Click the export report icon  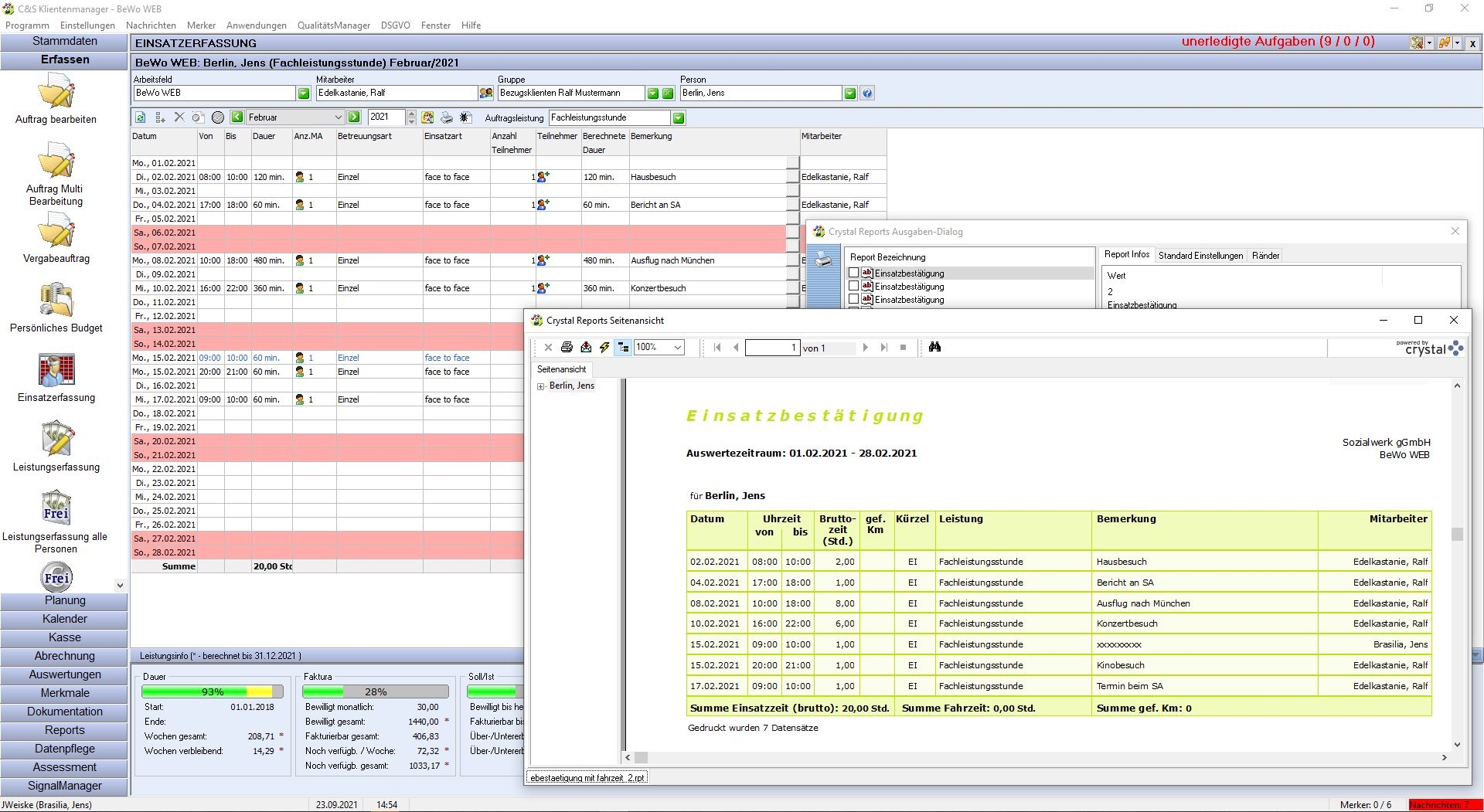[x=586, y=348]
